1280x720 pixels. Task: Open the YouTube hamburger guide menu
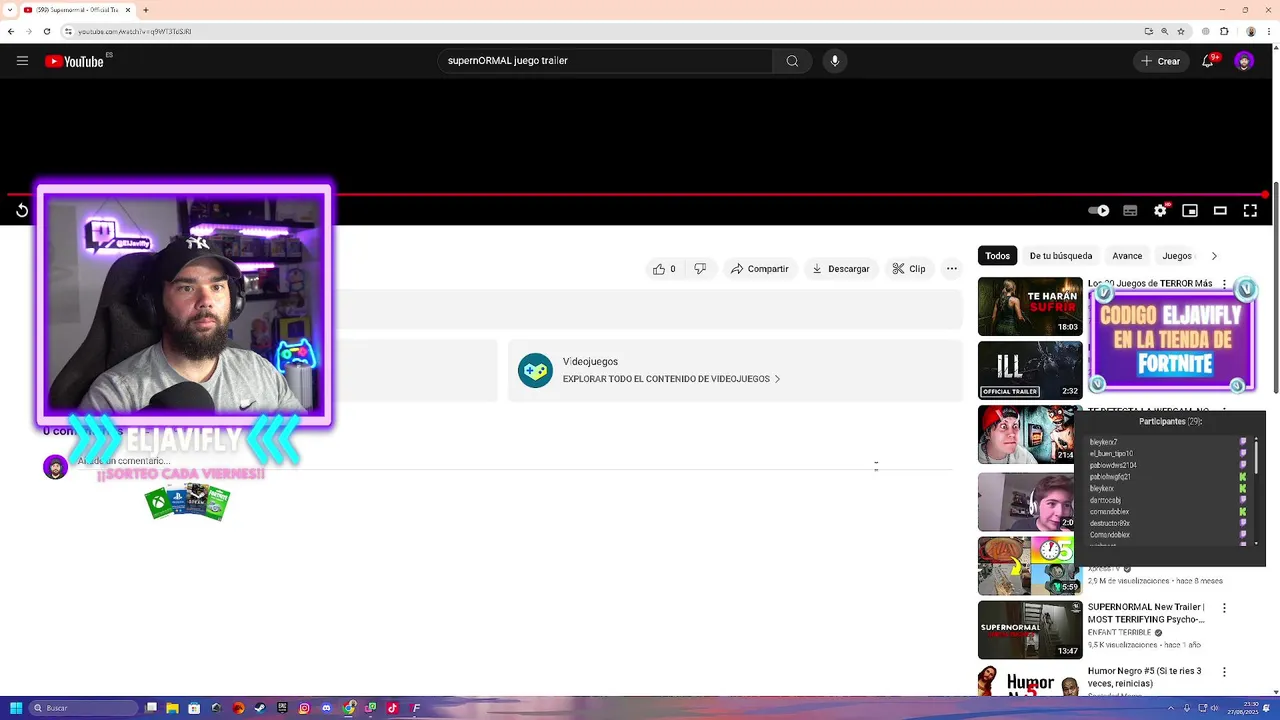pyautogui.click(x=22, y=61)
